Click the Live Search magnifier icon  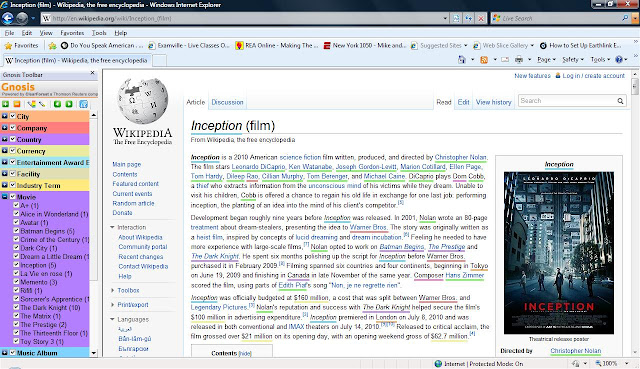pyautogui.click(x=625, y=18)
